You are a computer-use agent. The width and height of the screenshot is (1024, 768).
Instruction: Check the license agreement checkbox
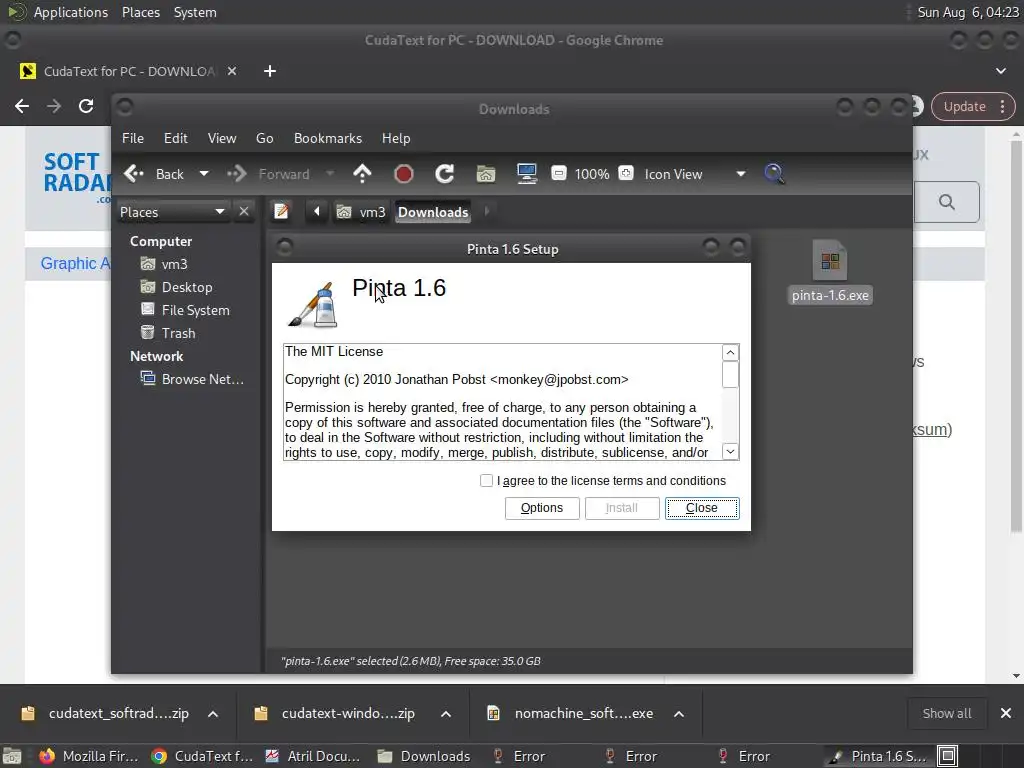tap(486, 481)
